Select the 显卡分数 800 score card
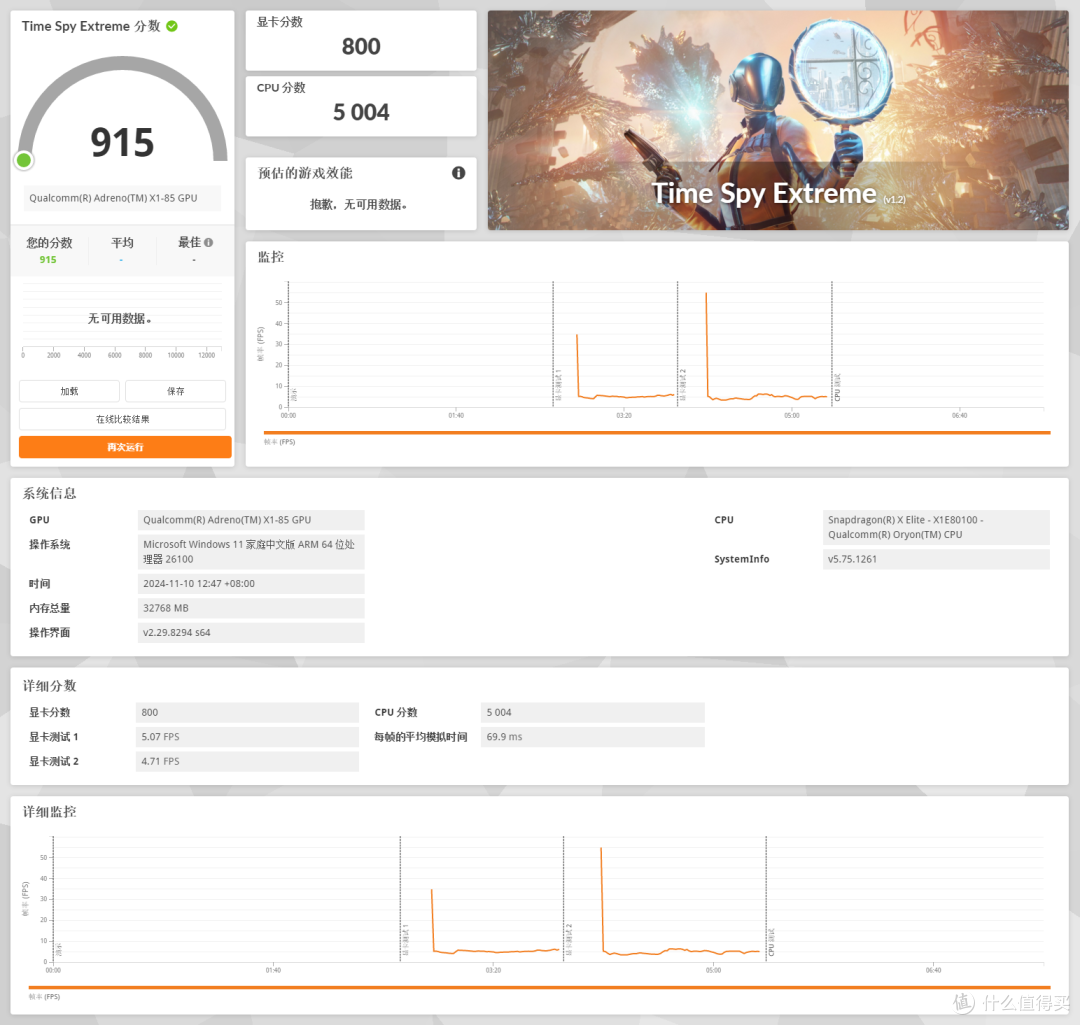Screen dimensions: 1080x1025 coord(361,41)
